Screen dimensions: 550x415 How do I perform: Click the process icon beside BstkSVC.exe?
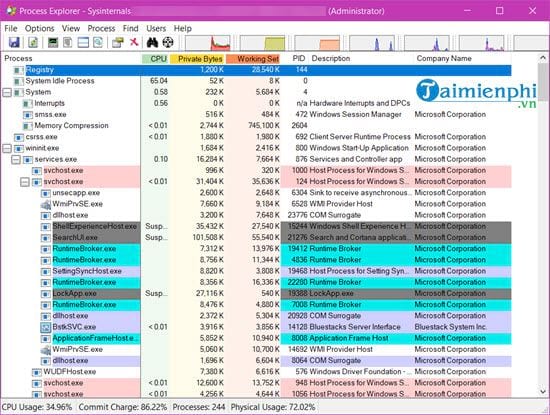click(46, 327)
